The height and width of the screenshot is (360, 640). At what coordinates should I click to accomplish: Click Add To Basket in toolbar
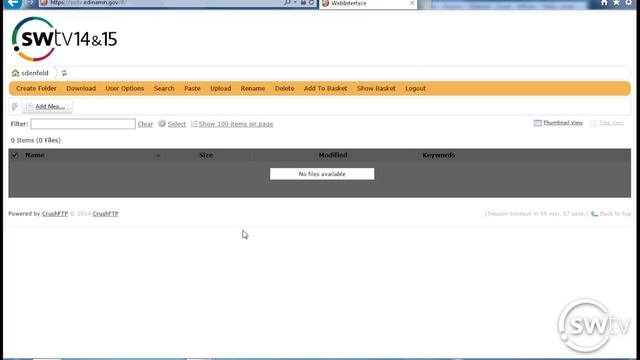pos(325,88)
